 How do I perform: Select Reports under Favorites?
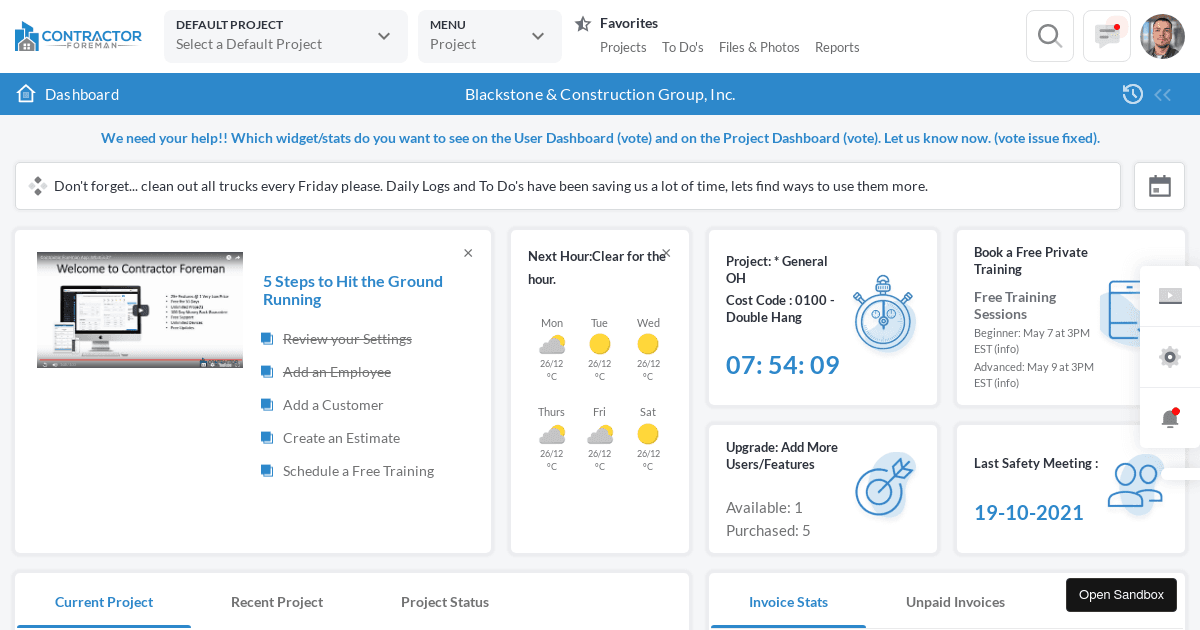pos(837,47)
